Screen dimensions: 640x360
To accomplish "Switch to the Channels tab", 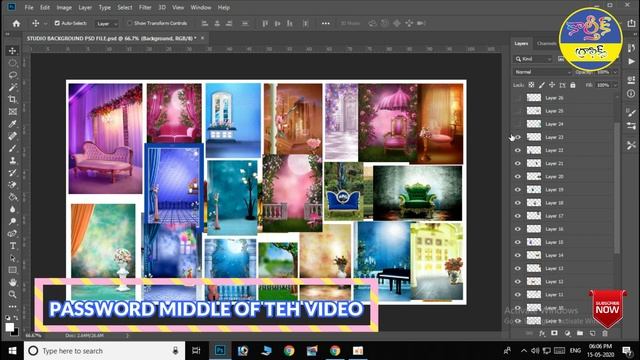I will click(x=546, y=43).
